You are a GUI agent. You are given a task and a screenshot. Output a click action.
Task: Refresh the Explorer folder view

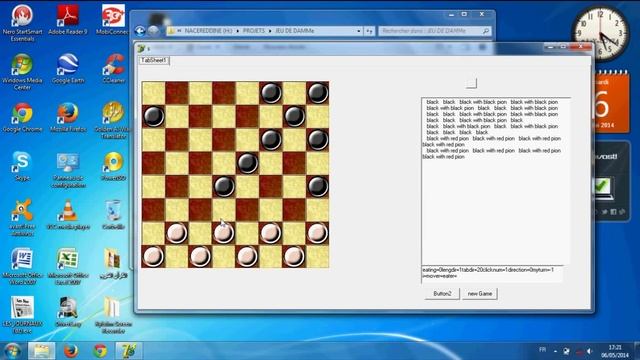369,31
